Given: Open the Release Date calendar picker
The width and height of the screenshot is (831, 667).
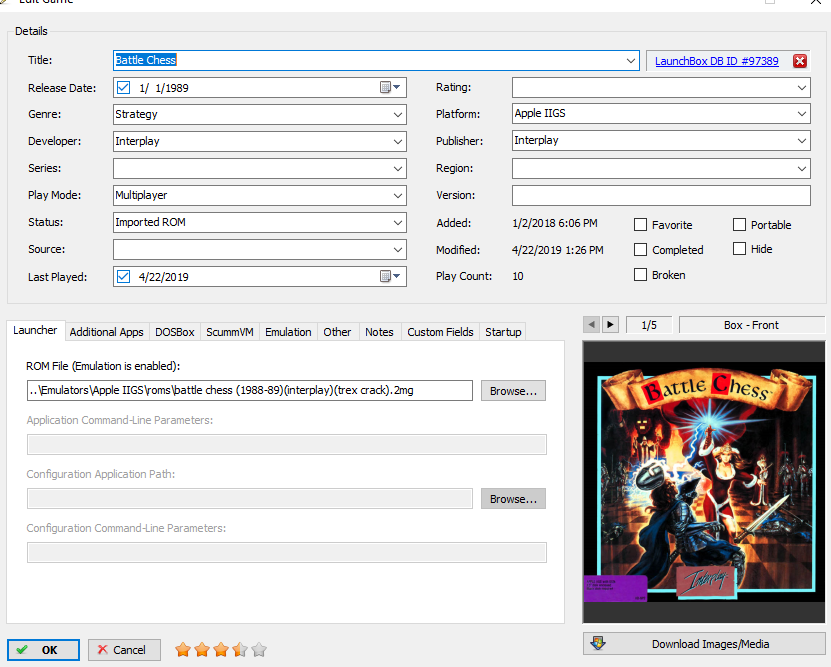Looking at the screenshot, I should (x=390, y=87).
